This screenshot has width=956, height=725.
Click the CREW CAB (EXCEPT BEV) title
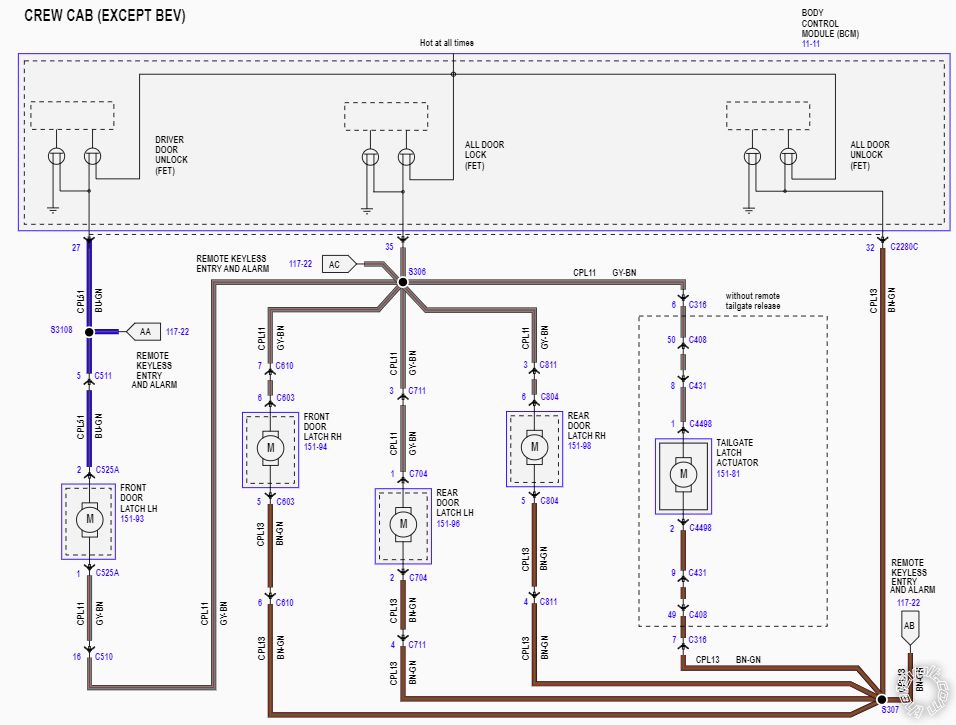click(x=105, y=15)
